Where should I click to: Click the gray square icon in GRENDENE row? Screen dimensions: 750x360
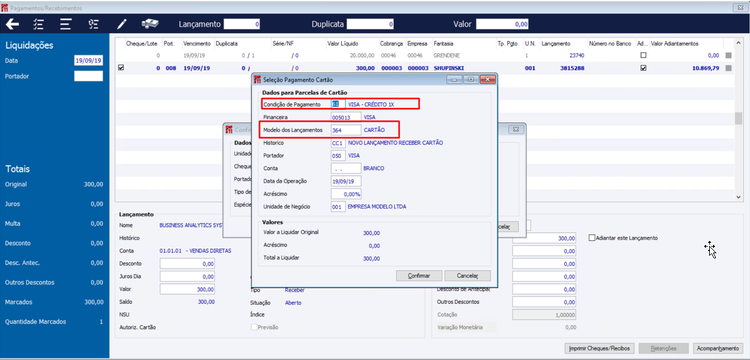(728, 55)
